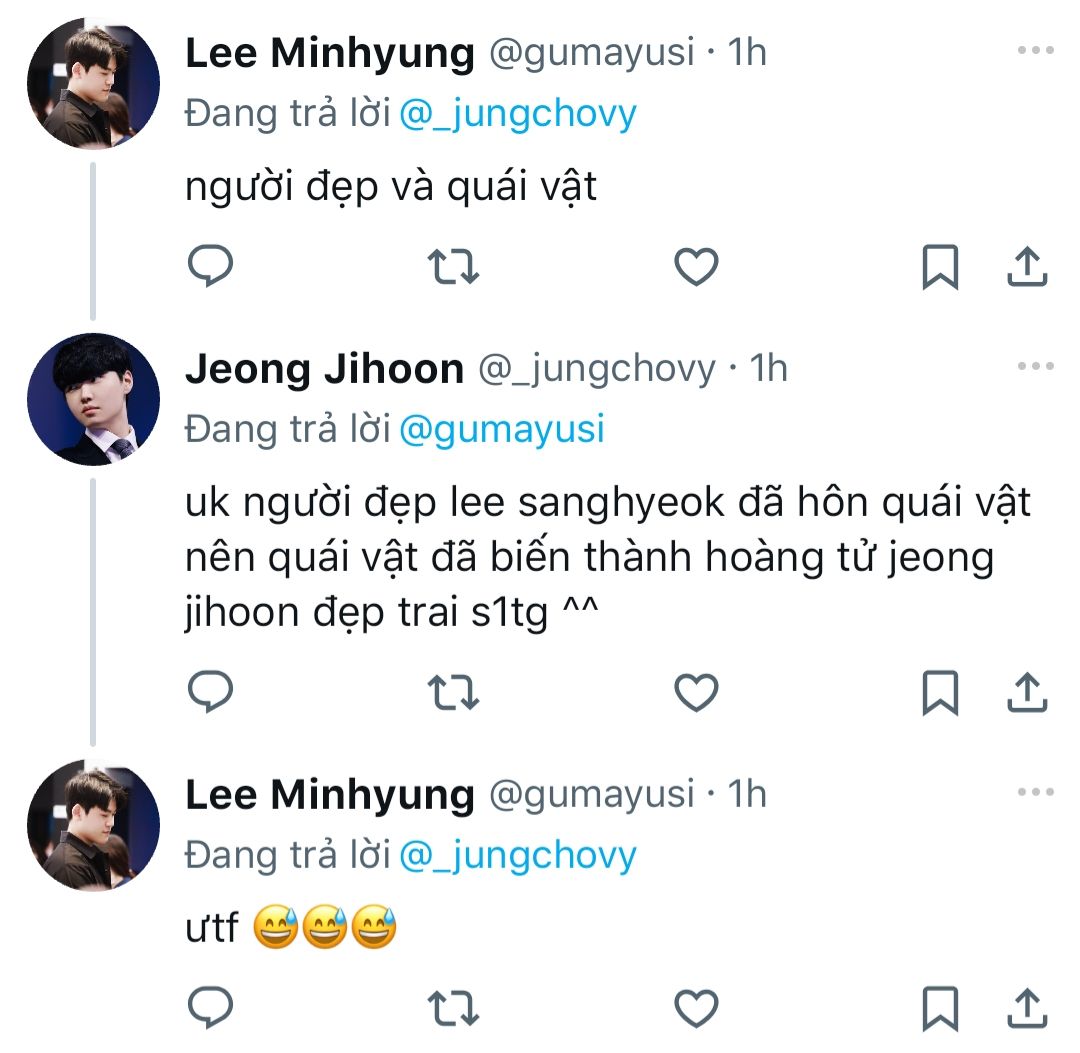The image size is (1080, 1053).
Task: Open the Jeong Jihoon display name
Action: [x=324, y=370]
